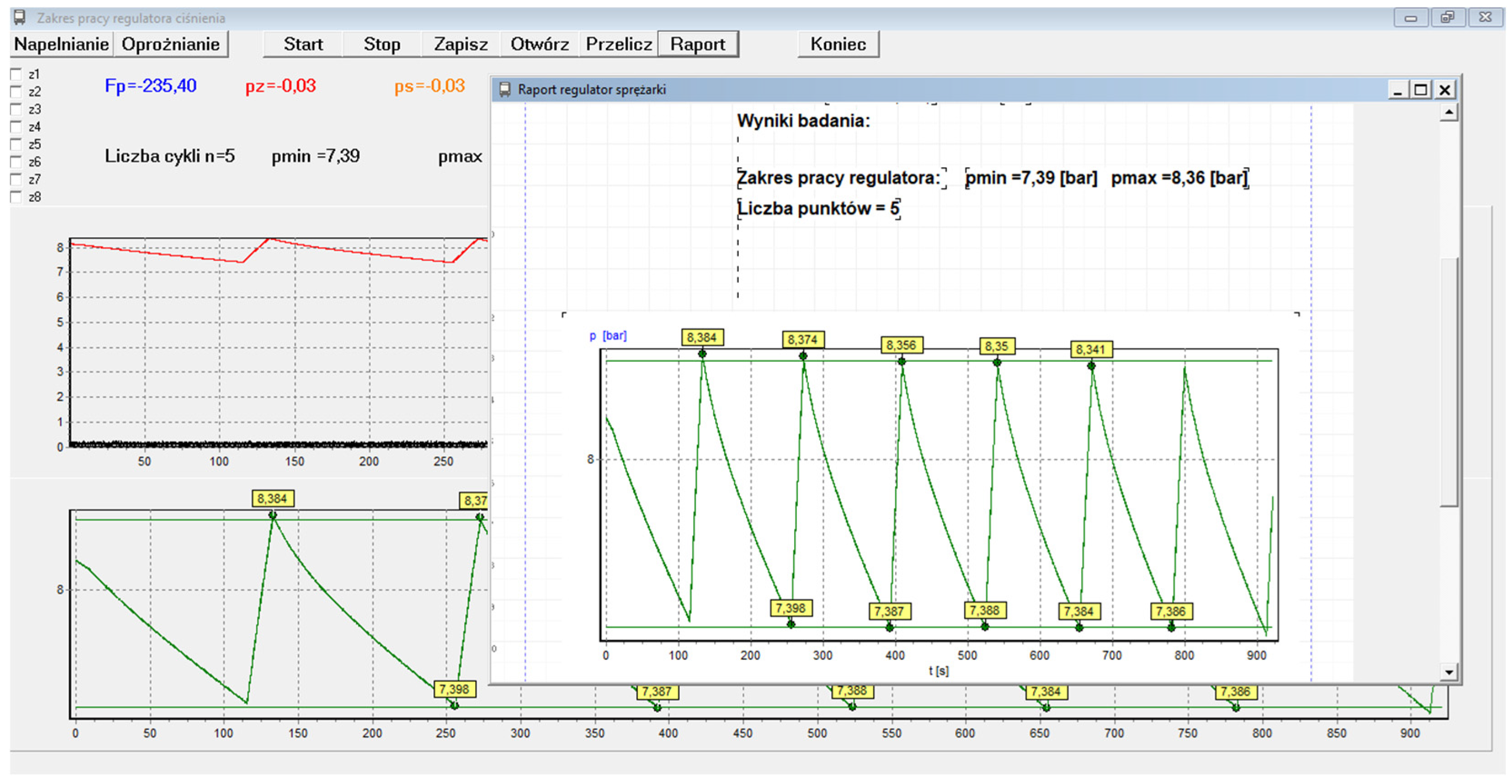1512x784 pixels.
Task: Enable the z1 checkbox
Action: coord(16,74)
